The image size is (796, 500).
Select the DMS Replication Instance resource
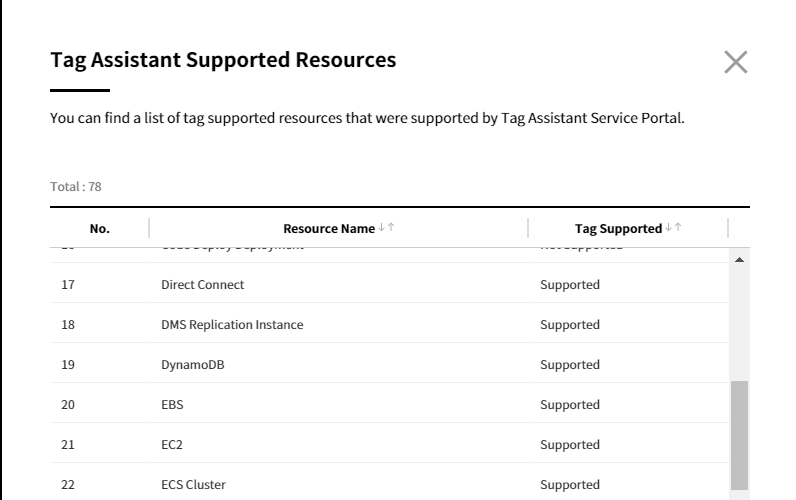[232, 324]
